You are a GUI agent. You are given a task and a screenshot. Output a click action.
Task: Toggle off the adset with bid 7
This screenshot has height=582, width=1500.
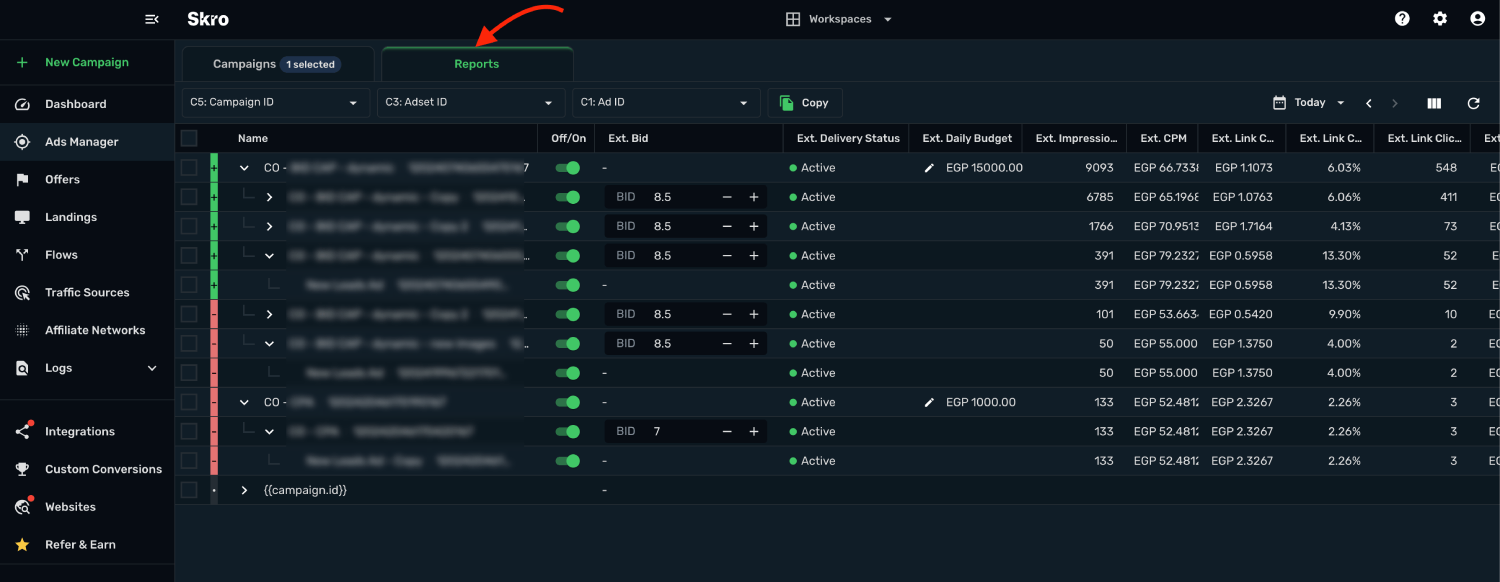[567, 431]
